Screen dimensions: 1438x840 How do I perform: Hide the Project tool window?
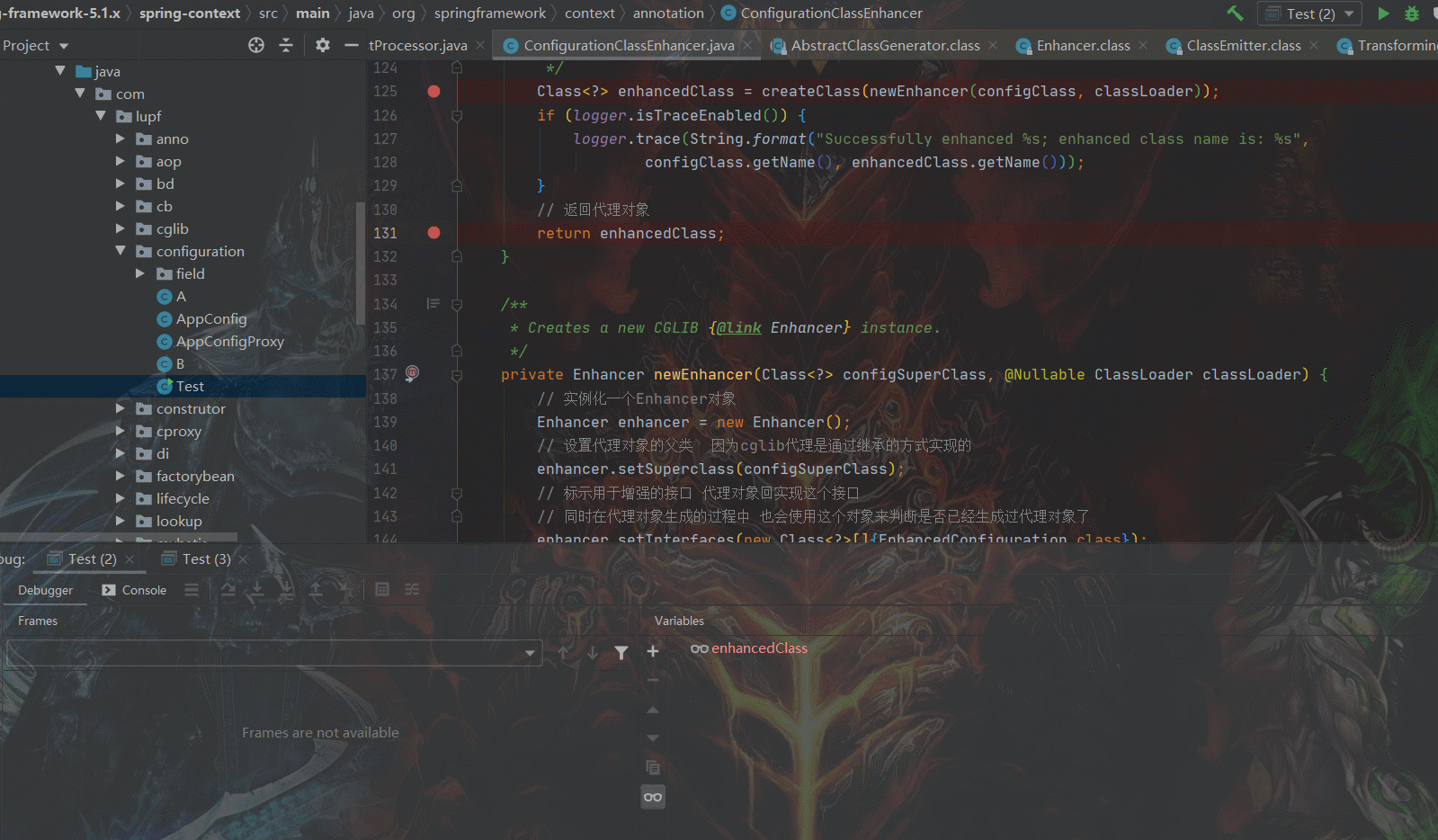pos(352,45)
